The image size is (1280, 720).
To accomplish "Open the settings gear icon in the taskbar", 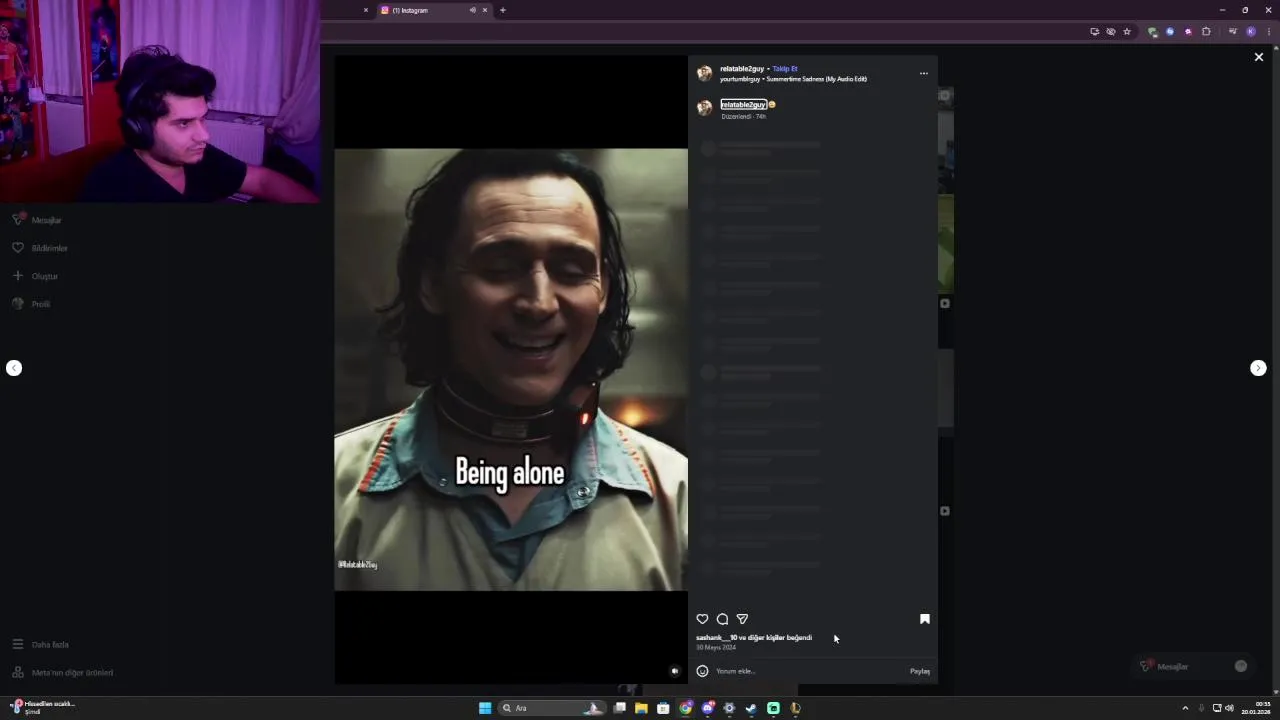I will pyautogui.click(x=729, y=708).
